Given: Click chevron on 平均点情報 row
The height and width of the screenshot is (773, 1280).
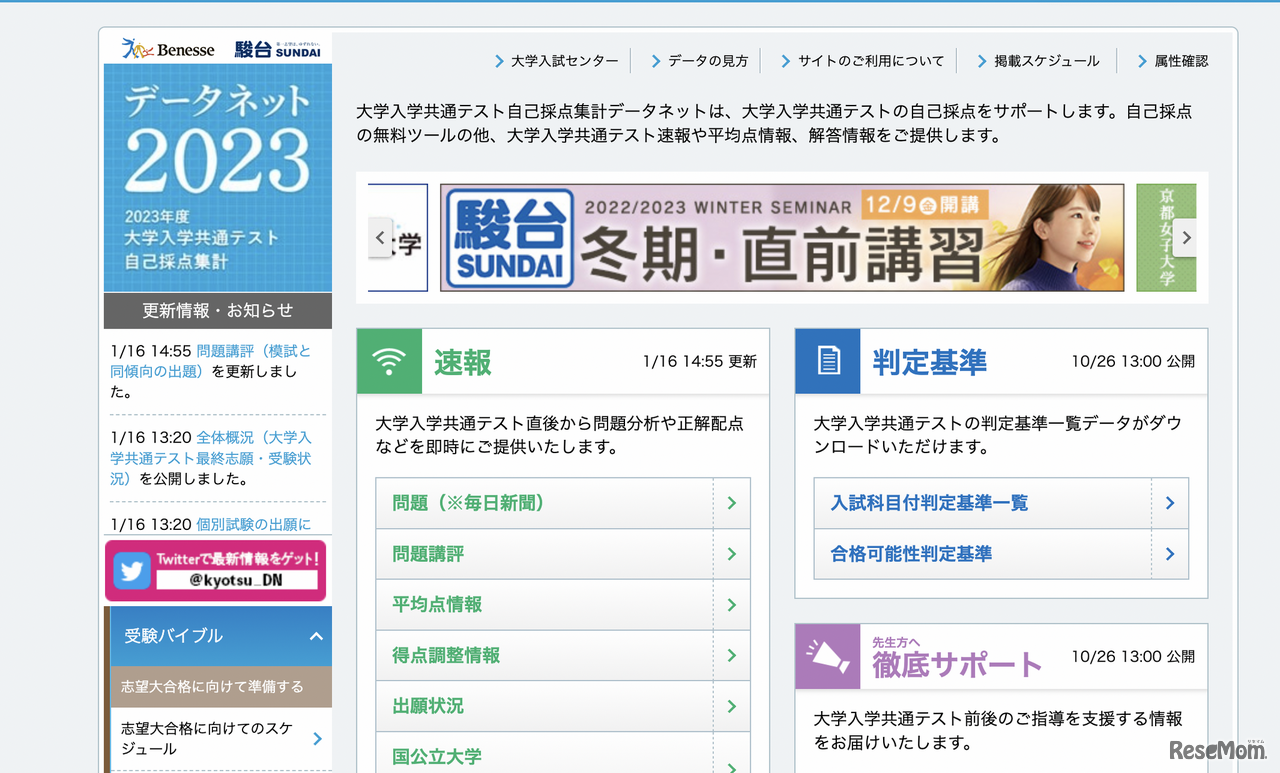Looking at the screenshot, I should pos(732,605).
